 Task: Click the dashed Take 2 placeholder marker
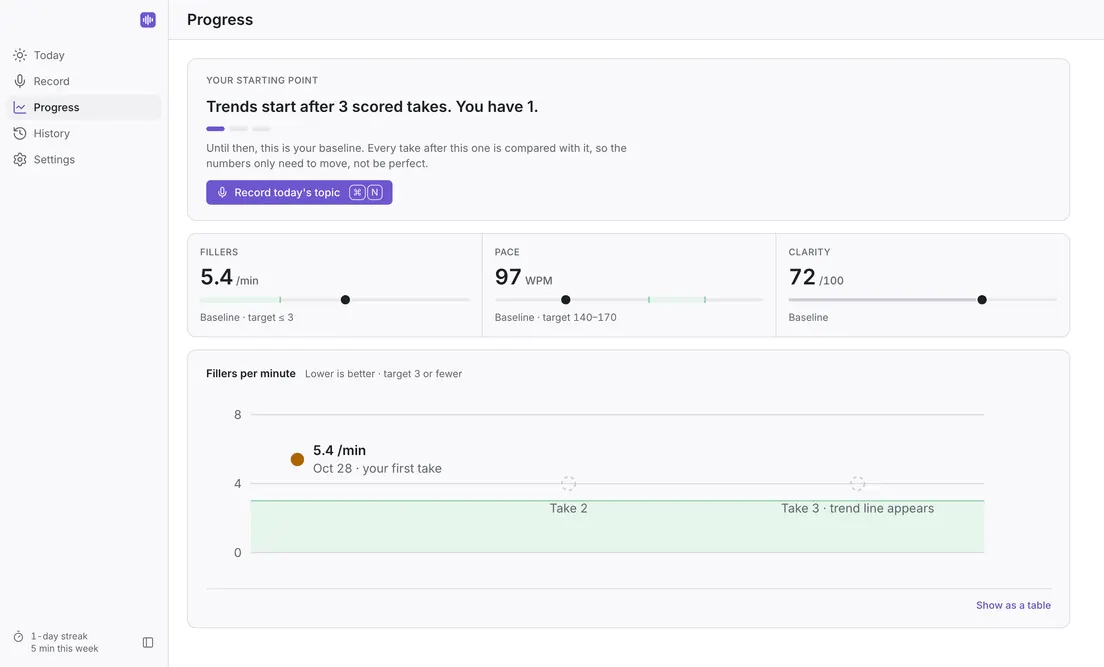click(568, 483)
